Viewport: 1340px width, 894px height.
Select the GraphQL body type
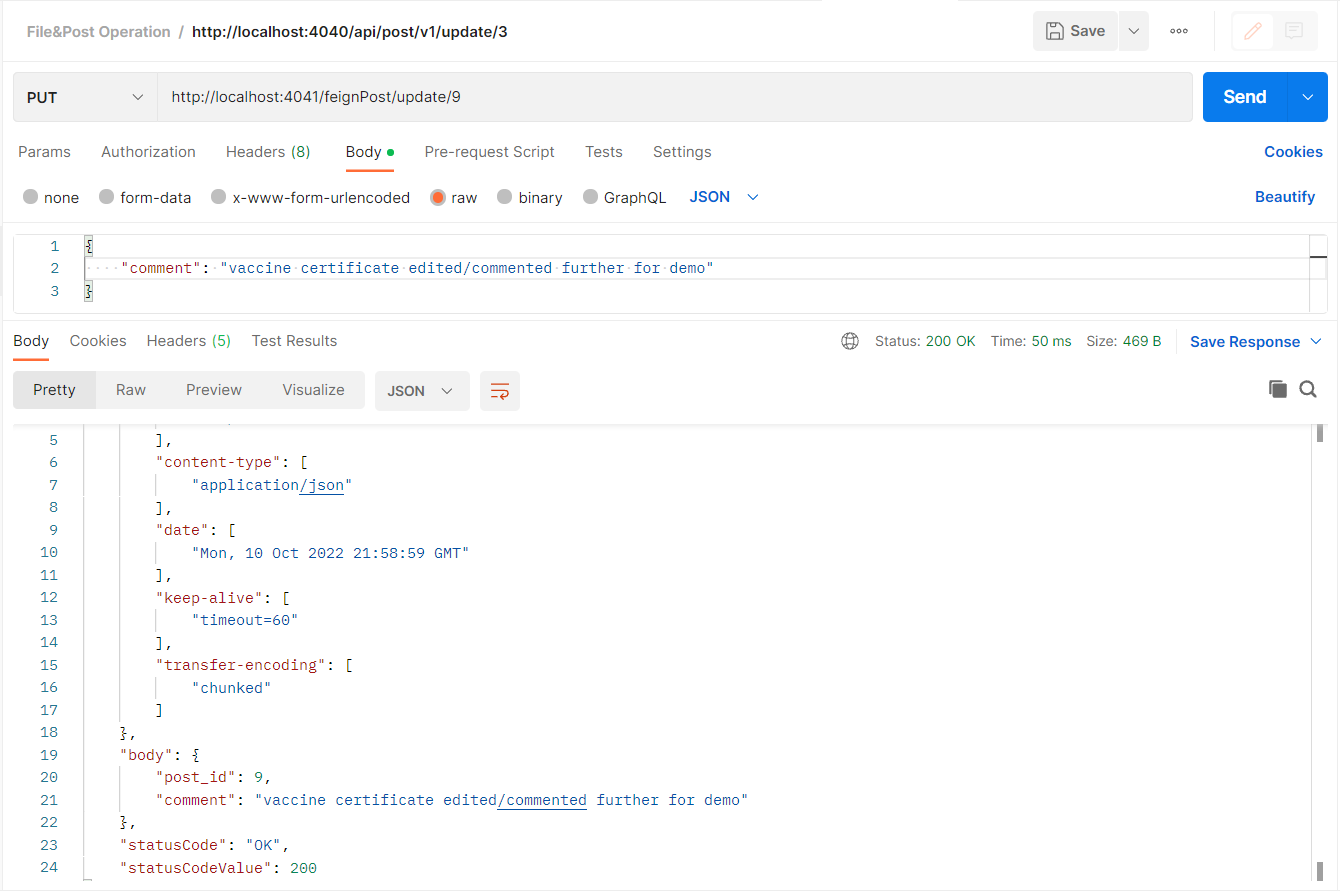(634, 197)
